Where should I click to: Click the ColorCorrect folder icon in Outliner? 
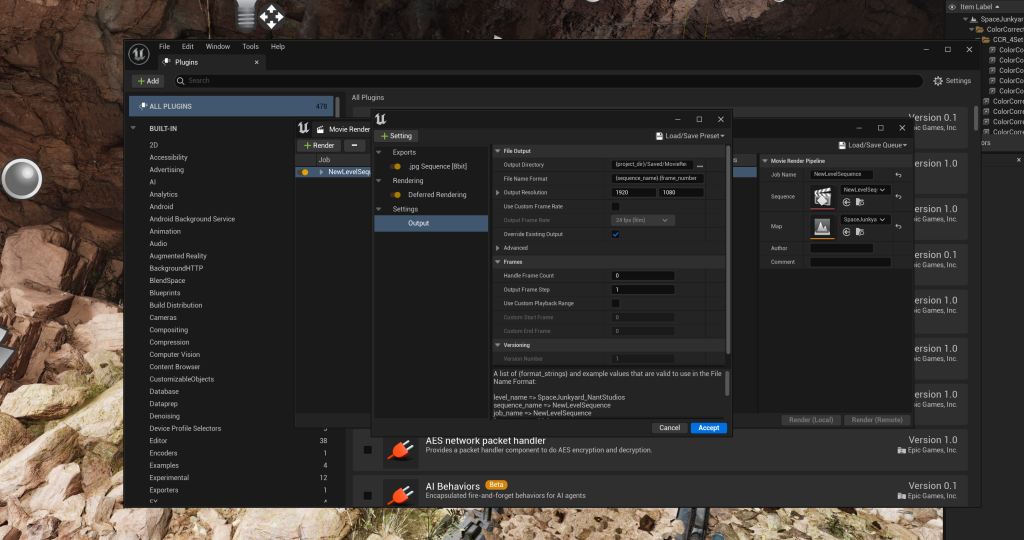click(980, 29)
